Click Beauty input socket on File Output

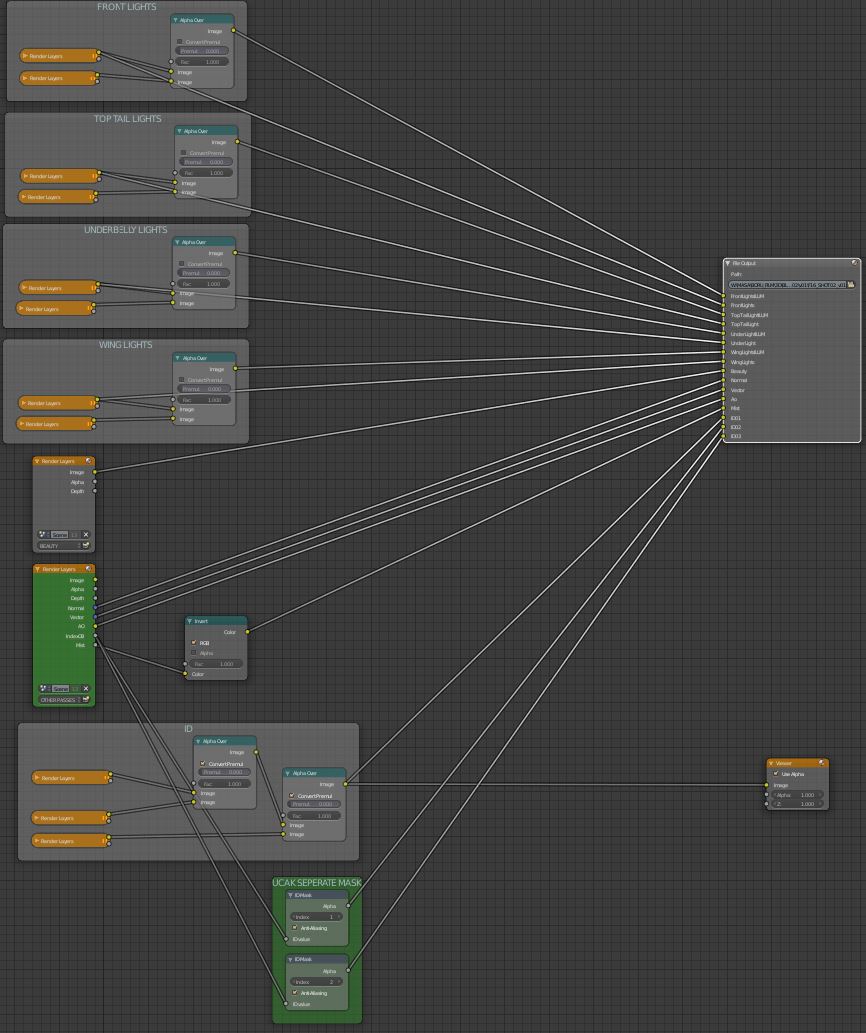tap(724, 372)
